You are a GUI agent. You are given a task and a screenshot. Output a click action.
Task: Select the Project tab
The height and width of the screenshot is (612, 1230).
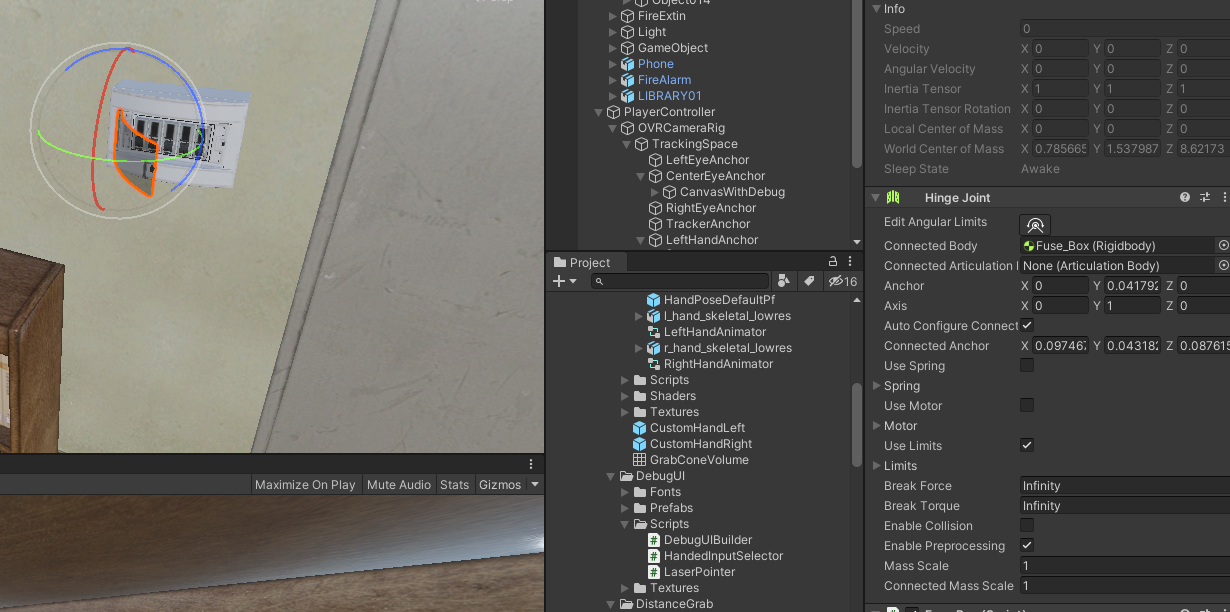click(581, 263)
